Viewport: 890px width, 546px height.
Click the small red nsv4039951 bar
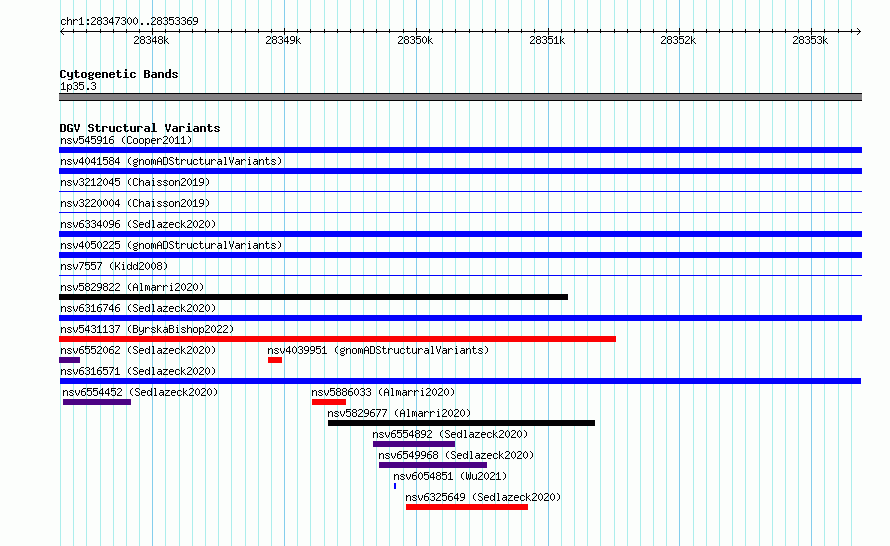coord(275,360)
